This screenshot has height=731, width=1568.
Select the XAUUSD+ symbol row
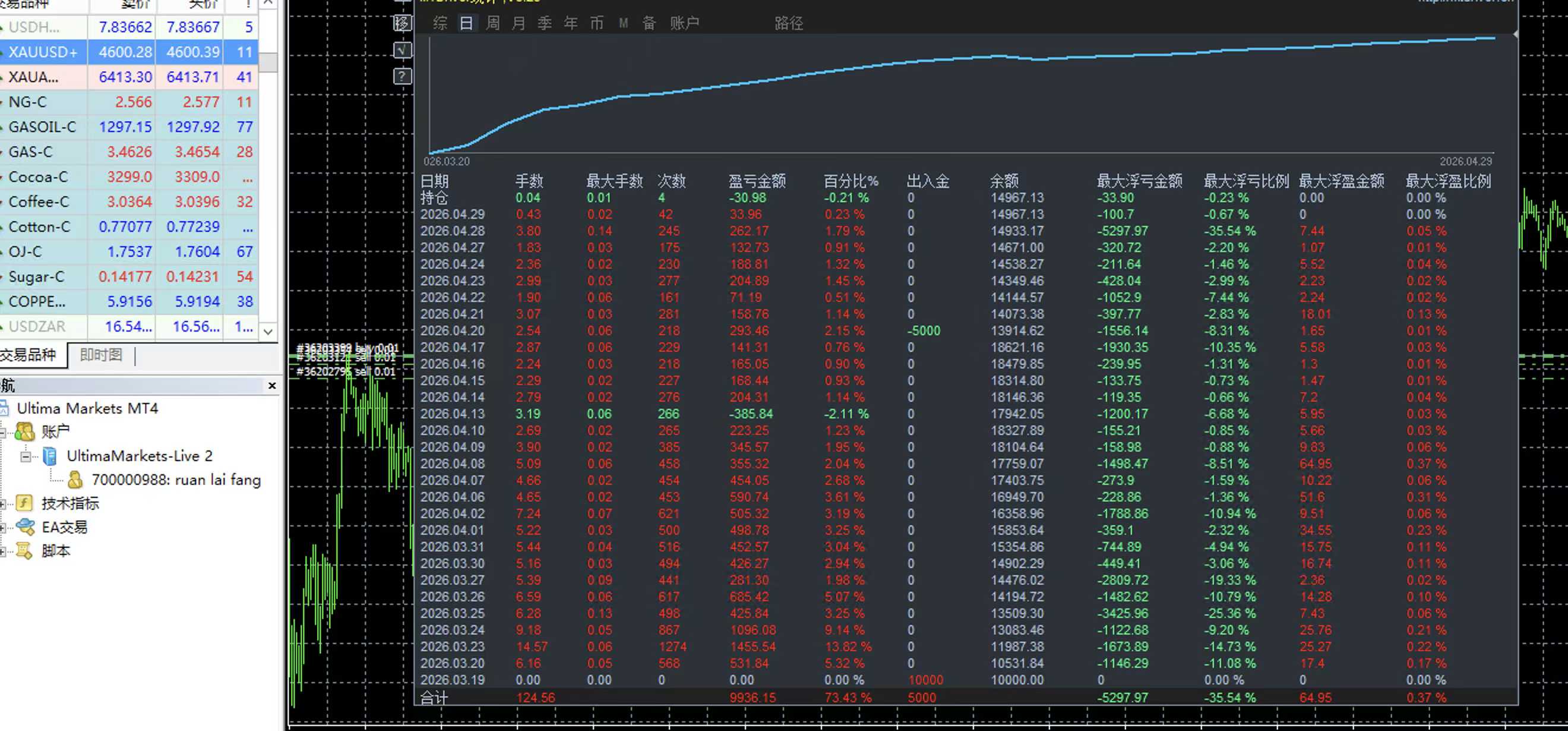(43, 52)
